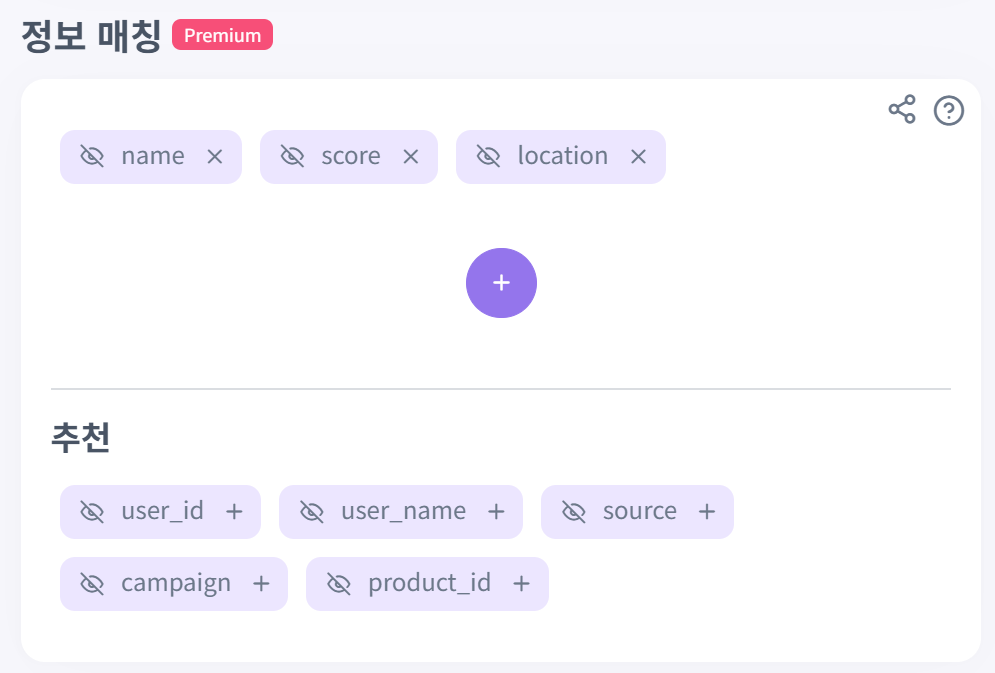Screen dimensions: 995x673
Task: Toggle eye icon on product_id chip
Action: pos(339,584)
